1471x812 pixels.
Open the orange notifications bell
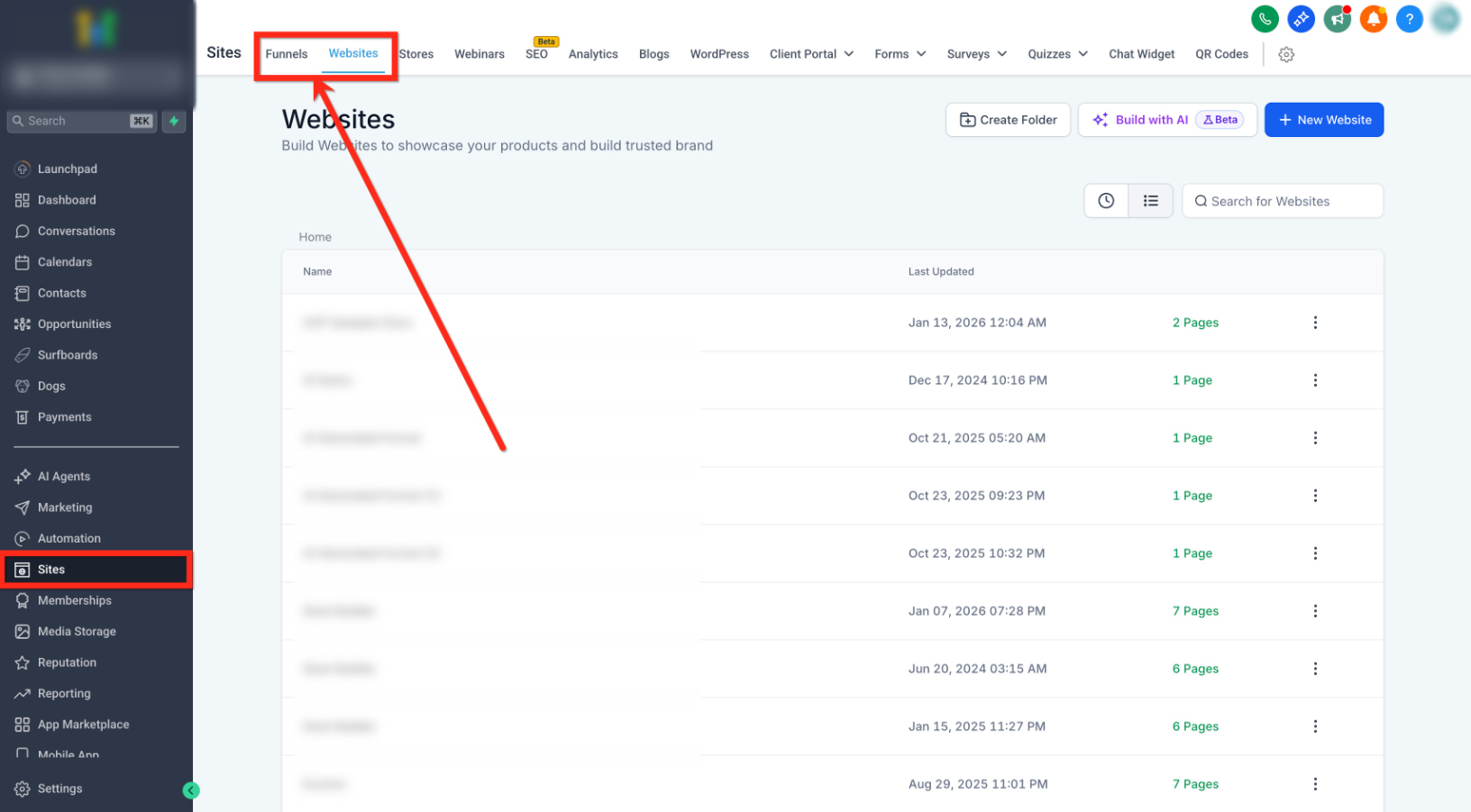(1373, 19)
